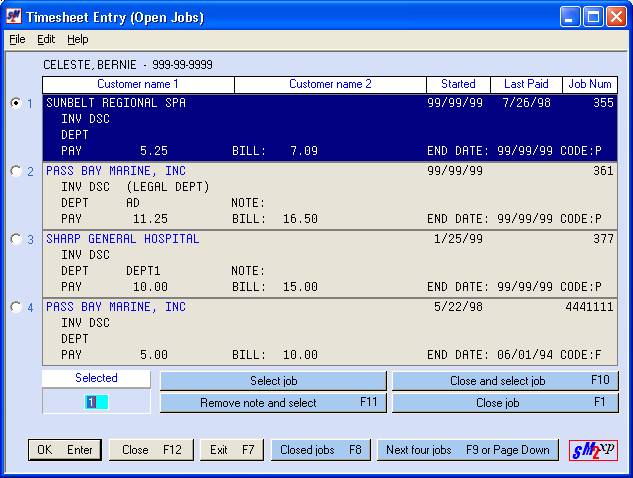
Task: Click END DATE 06/01/94 CODE:F
Action: click(514, 355)
